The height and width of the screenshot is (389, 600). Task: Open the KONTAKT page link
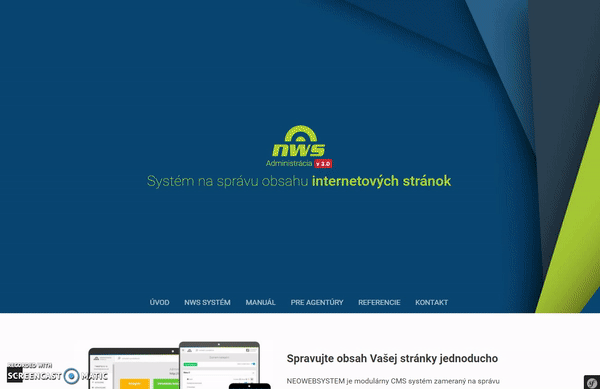432,303
